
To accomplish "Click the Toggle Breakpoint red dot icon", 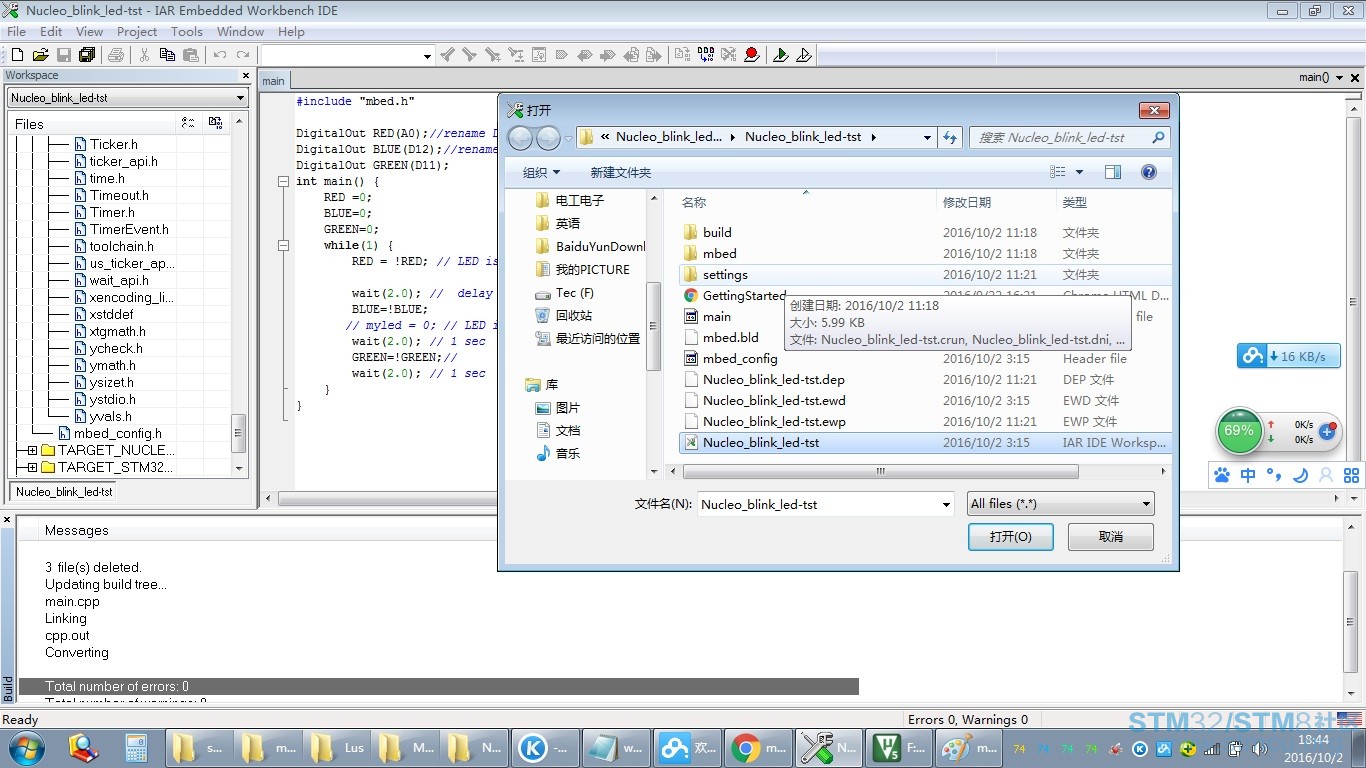I will tap(752, 55).
